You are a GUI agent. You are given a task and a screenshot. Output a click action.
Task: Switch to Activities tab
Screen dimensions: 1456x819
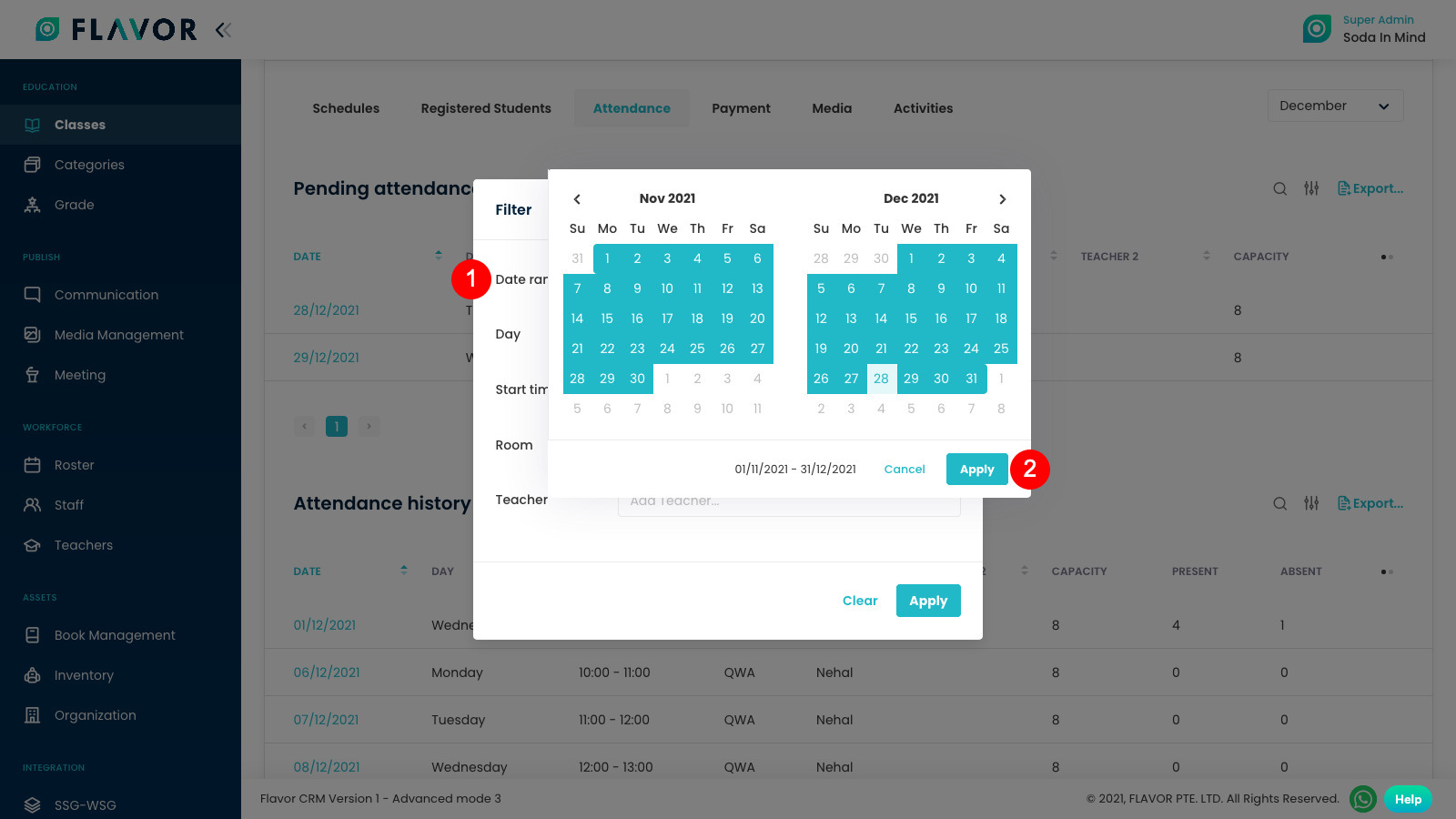[x=923, y=108]
